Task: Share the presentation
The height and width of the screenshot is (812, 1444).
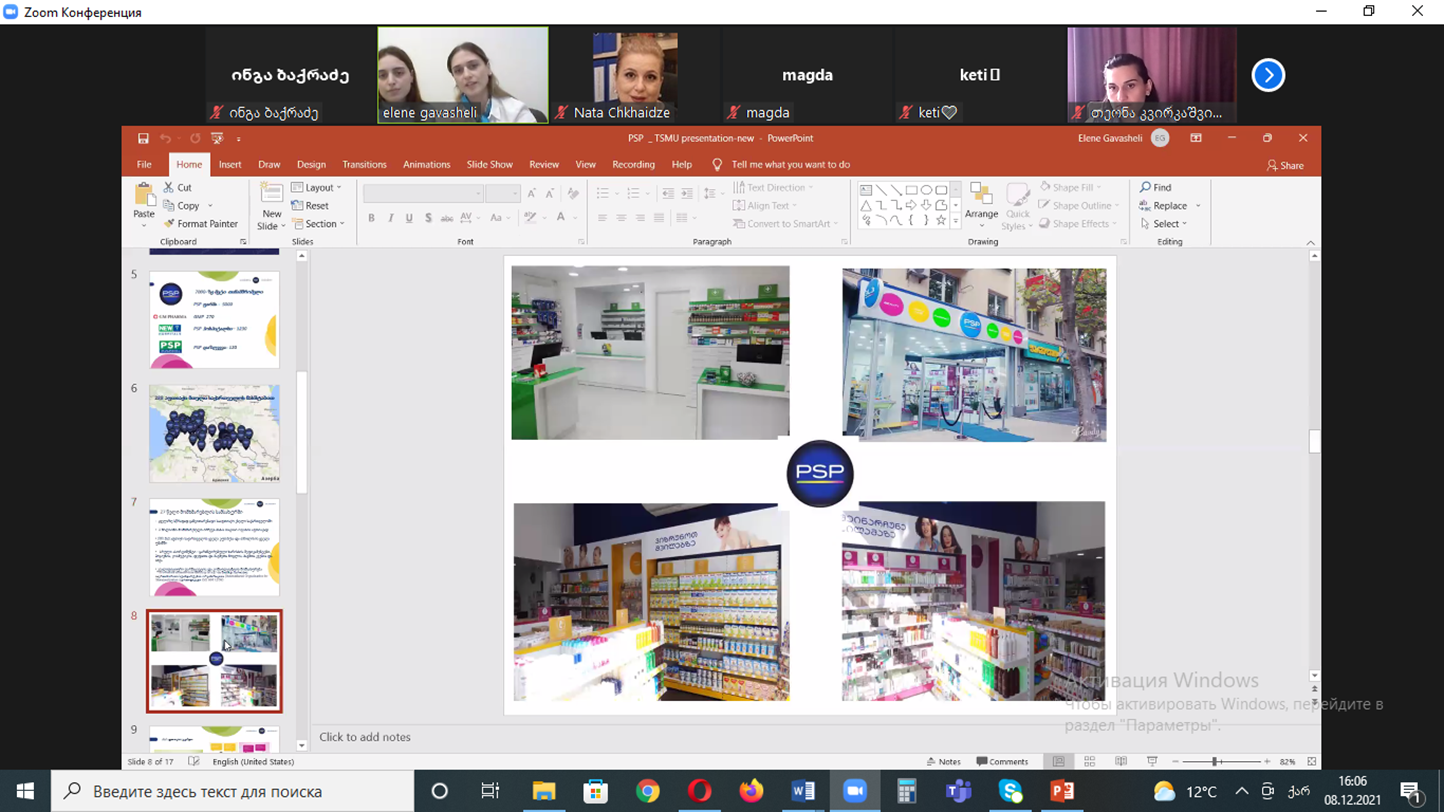Action: pyautogui.click(x=1285, y=166)
